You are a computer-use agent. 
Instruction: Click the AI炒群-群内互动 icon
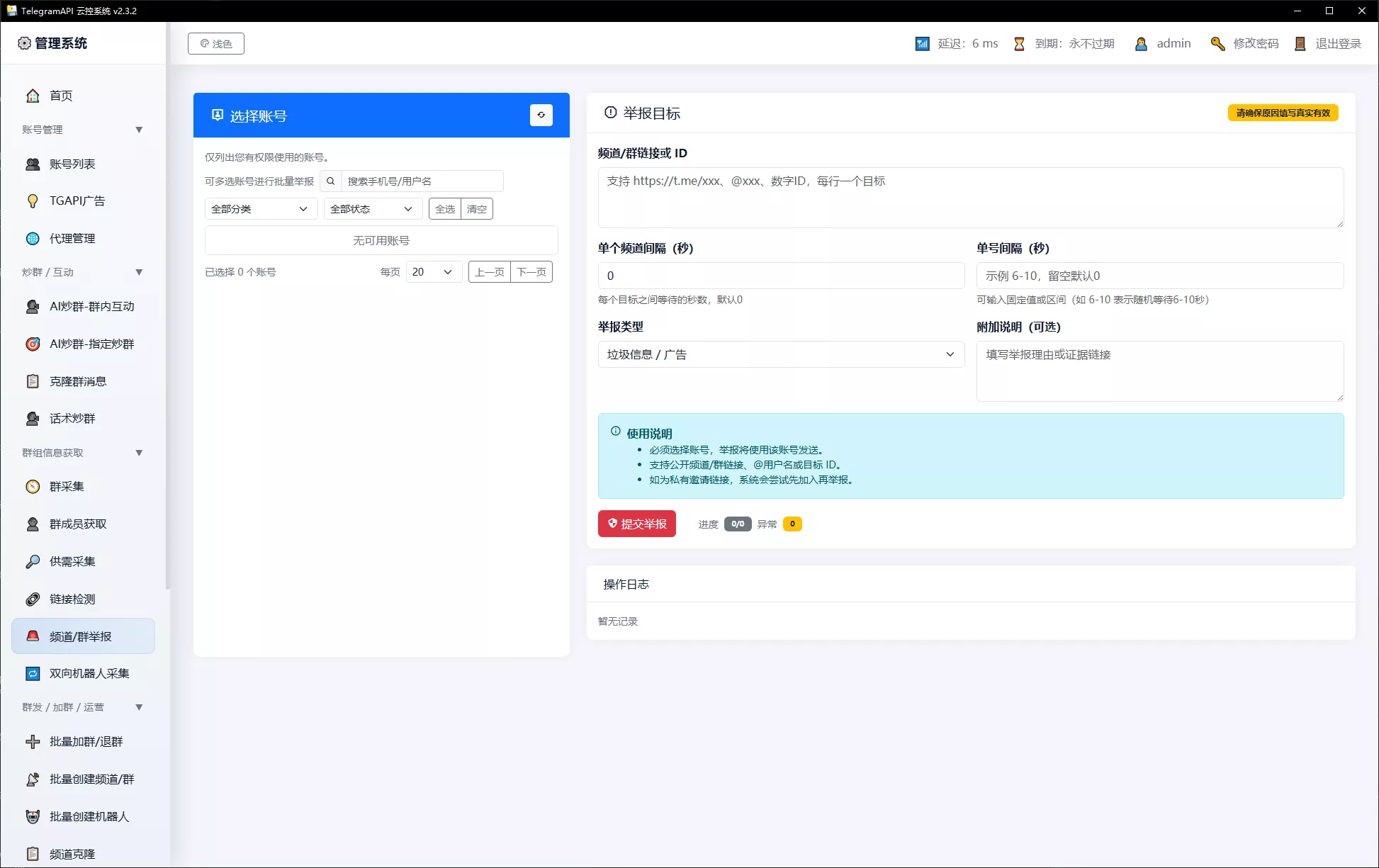tap(33, 307)
